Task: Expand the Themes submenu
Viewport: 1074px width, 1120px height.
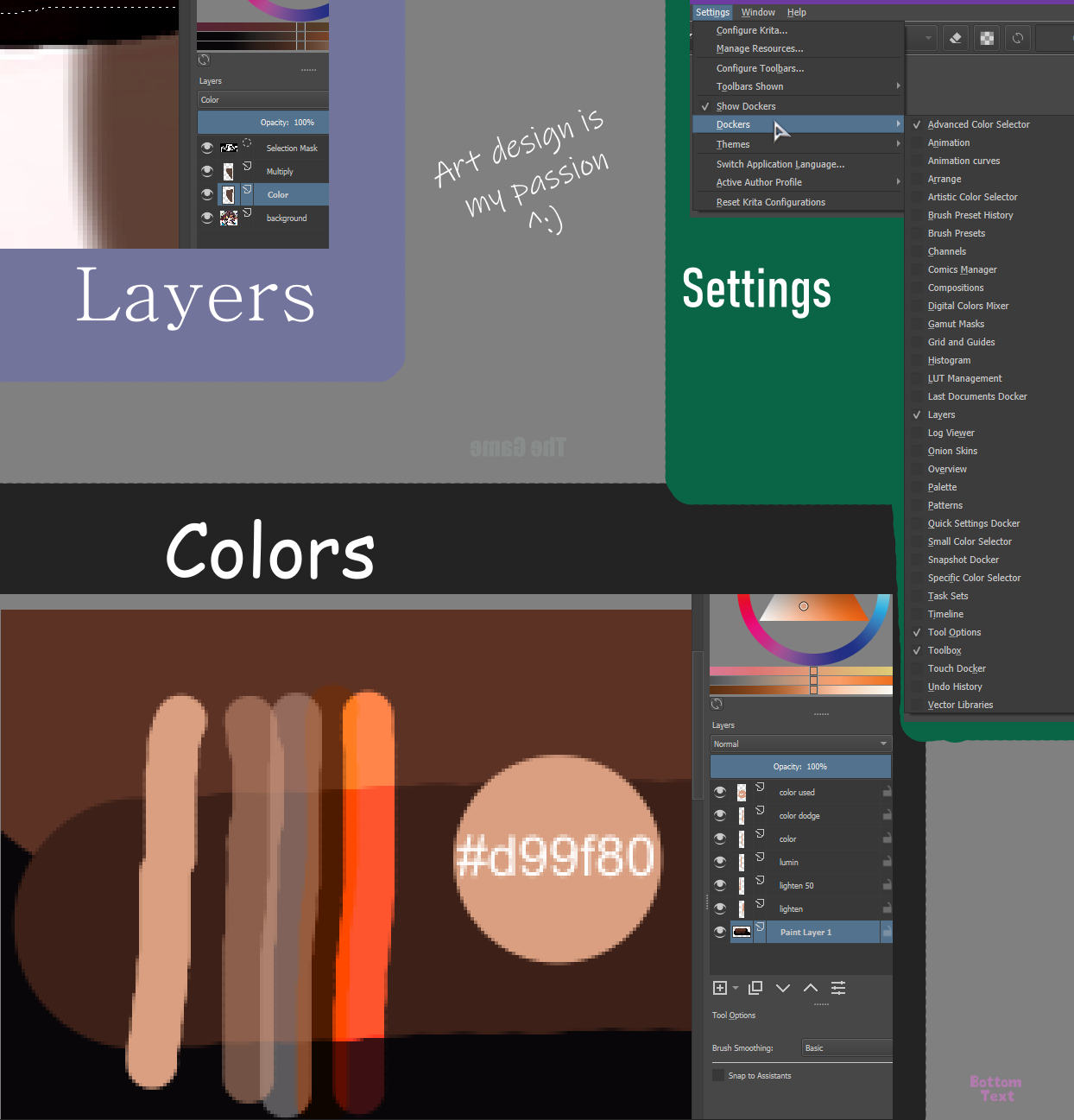Action: [799, 144]
